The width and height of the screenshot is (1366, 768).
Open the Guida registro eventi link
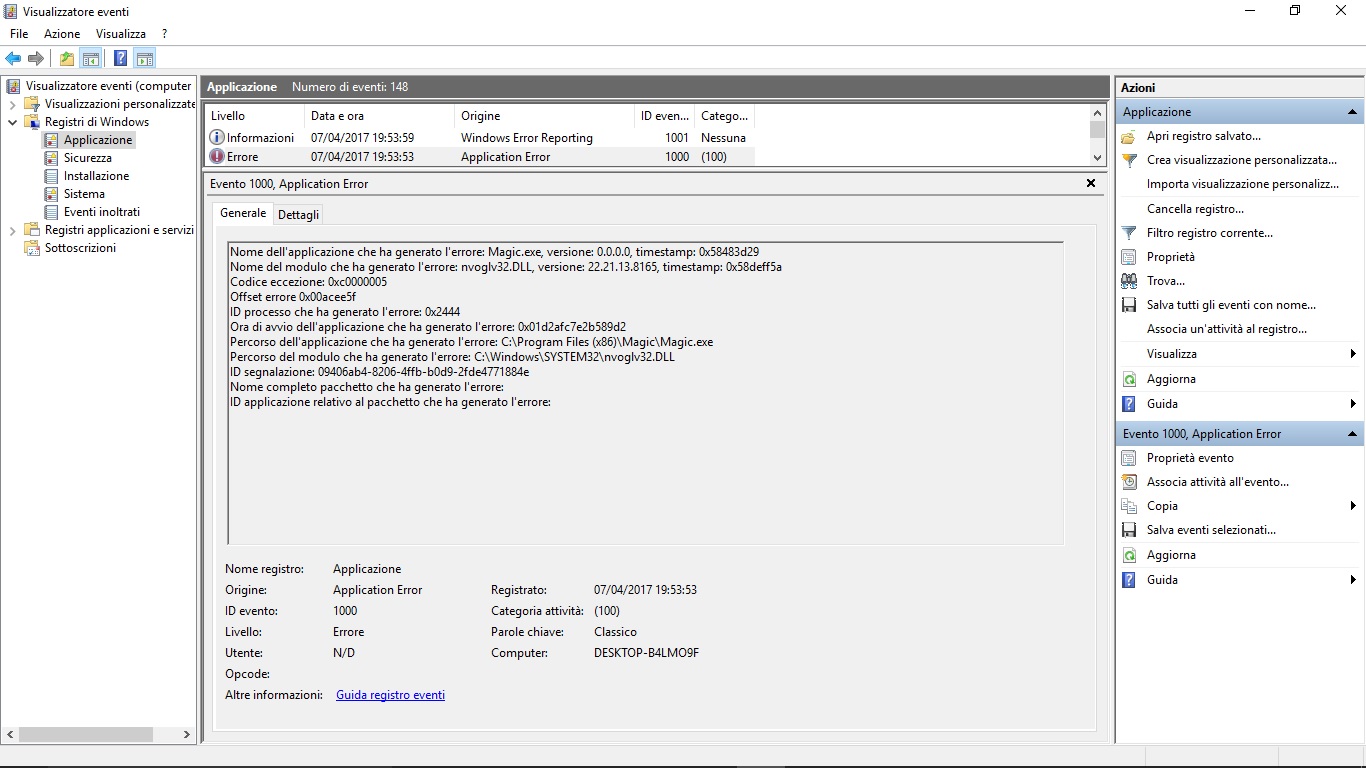(390, 695)
